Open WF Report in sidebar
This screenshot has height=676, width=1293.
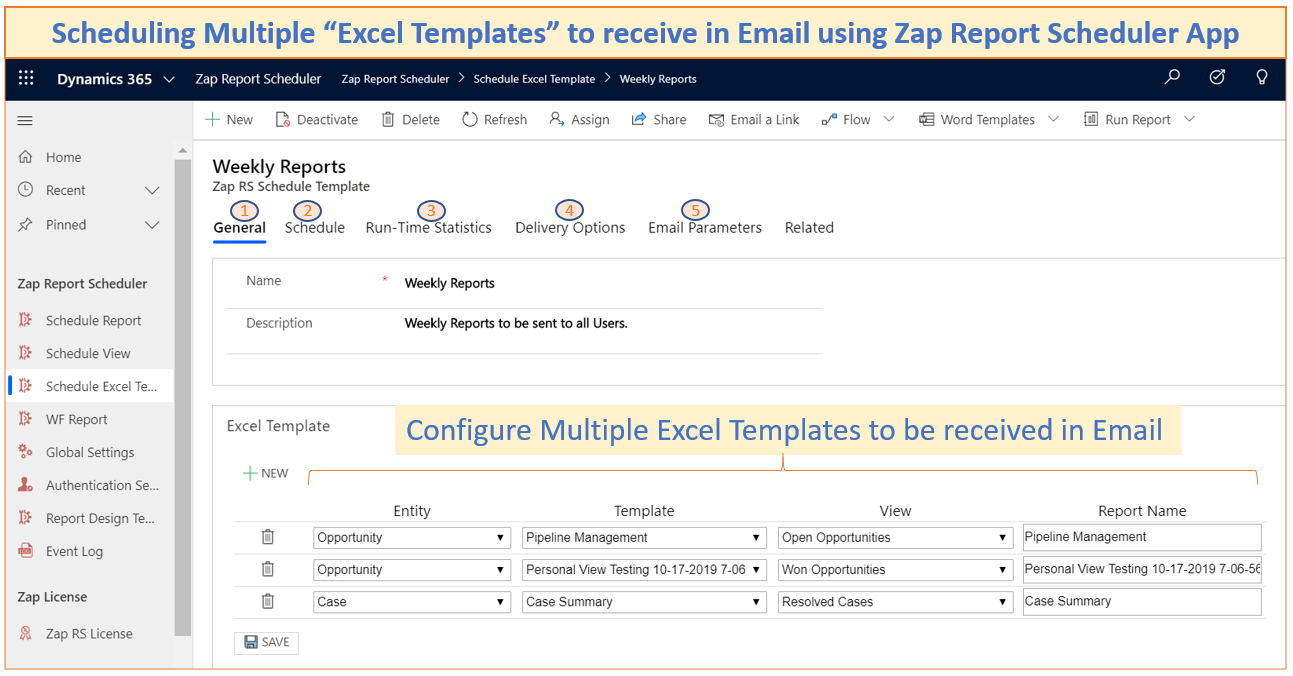(76, 420)
